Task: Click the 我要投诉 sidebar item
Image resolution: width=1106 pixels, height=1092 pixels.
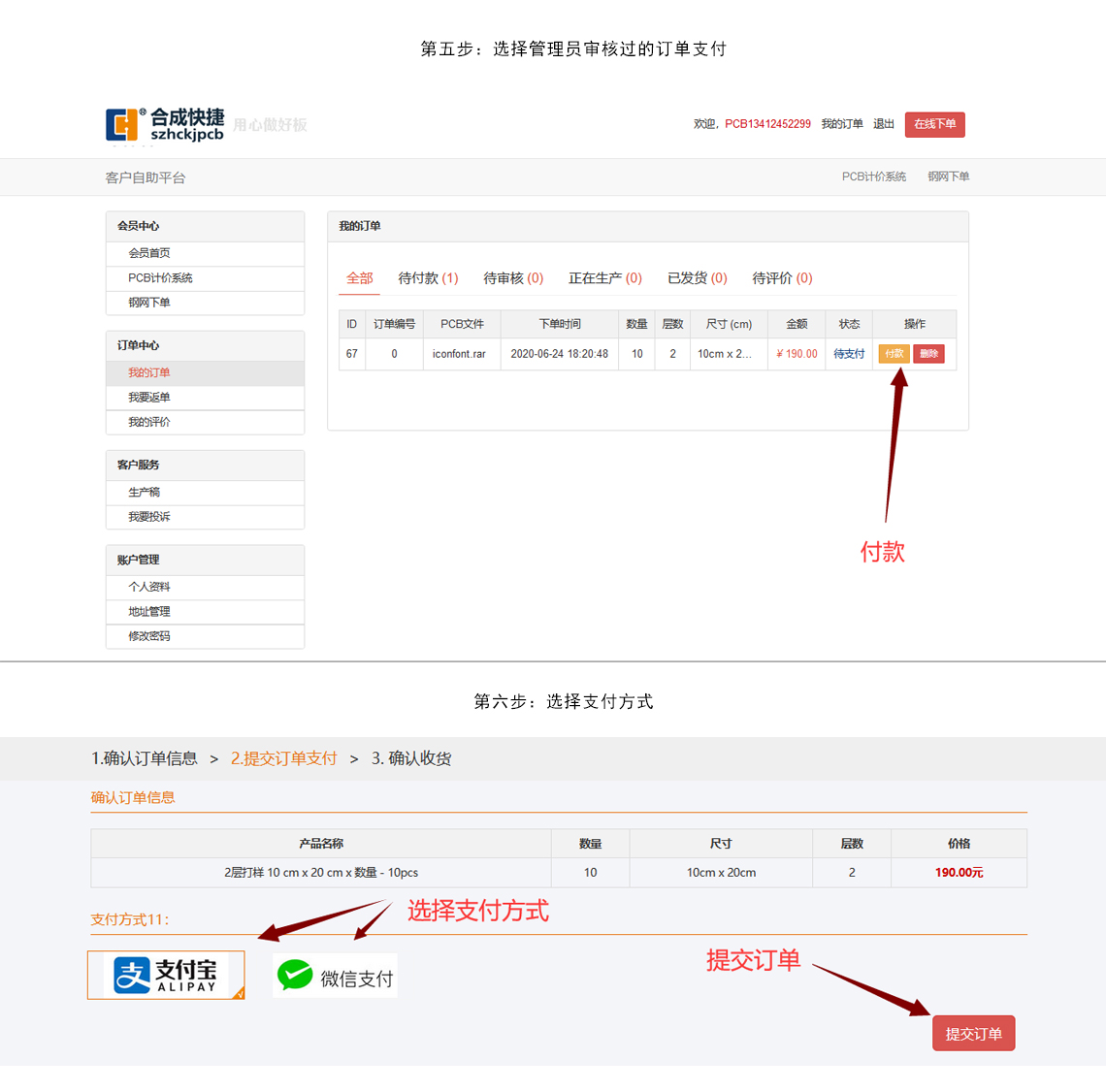Action: pos(149,517)
